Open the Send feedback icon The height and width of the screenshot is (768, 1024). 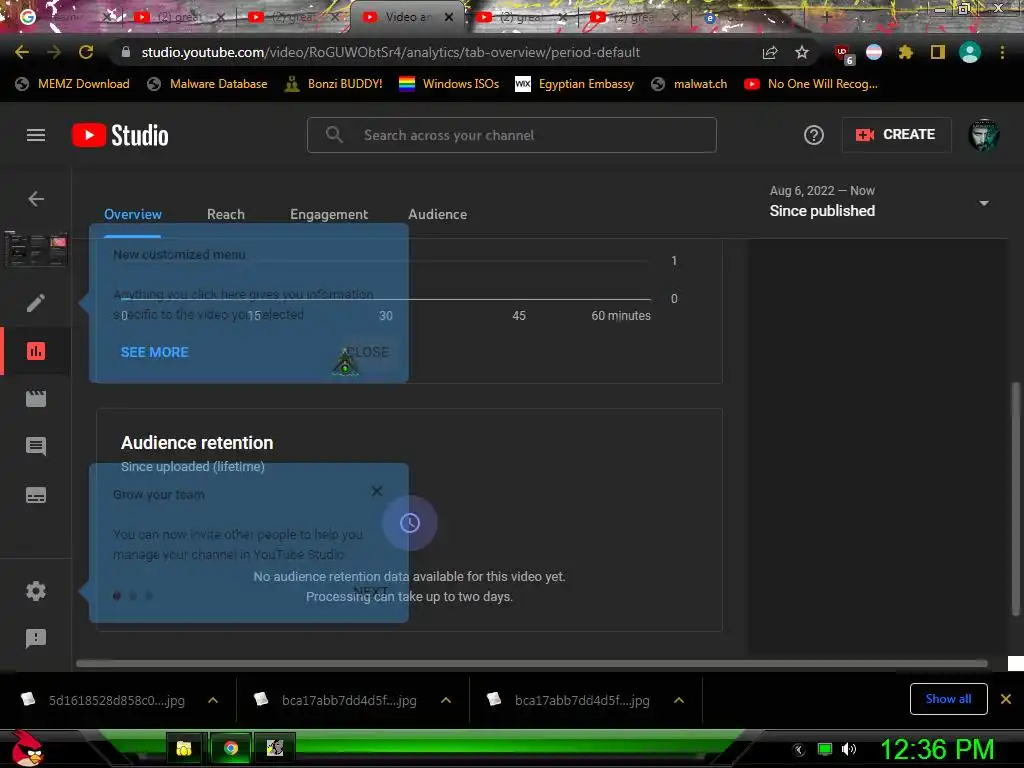click(x=36, y=639)
